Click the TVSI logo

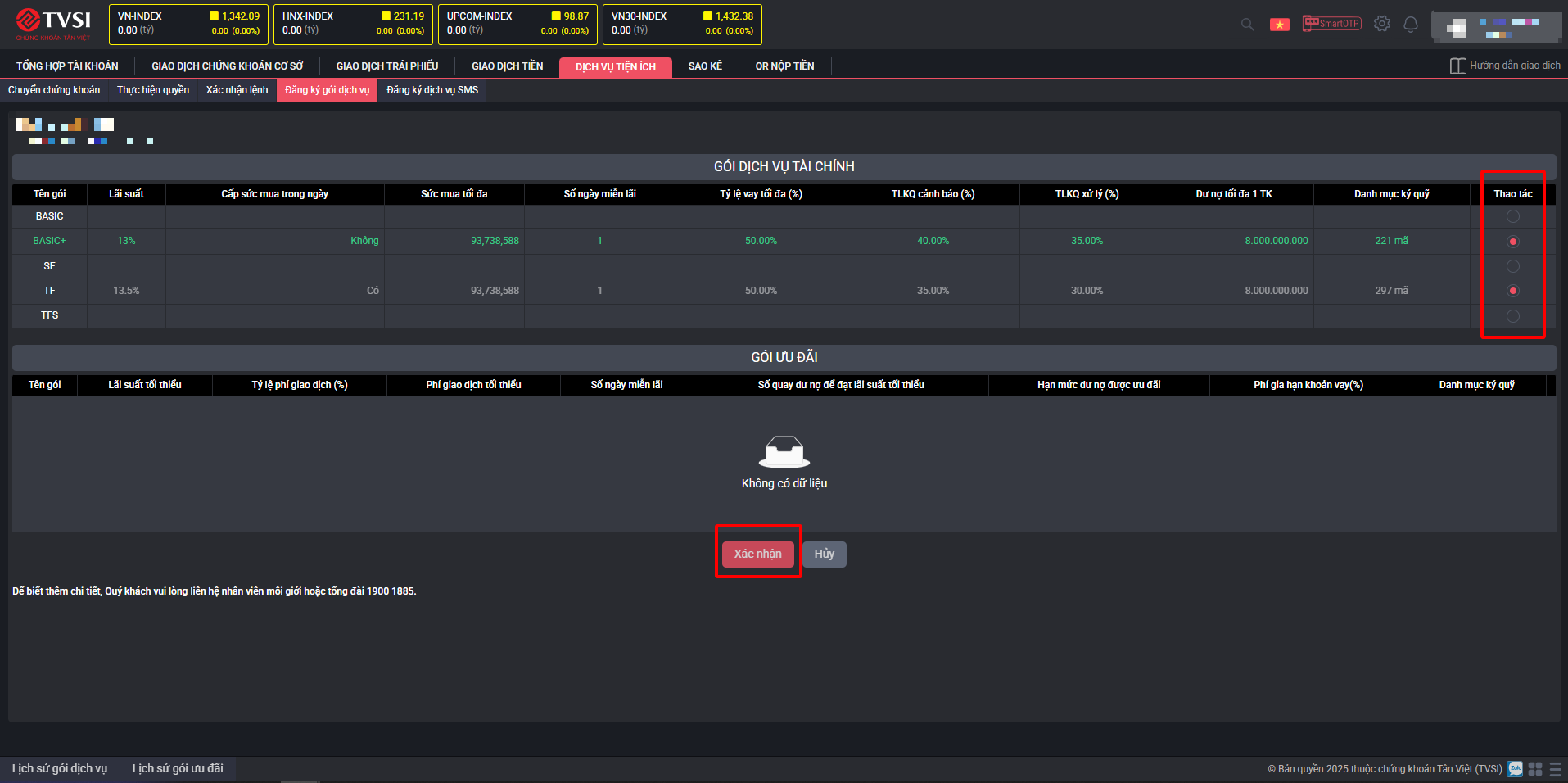[54, 24]
